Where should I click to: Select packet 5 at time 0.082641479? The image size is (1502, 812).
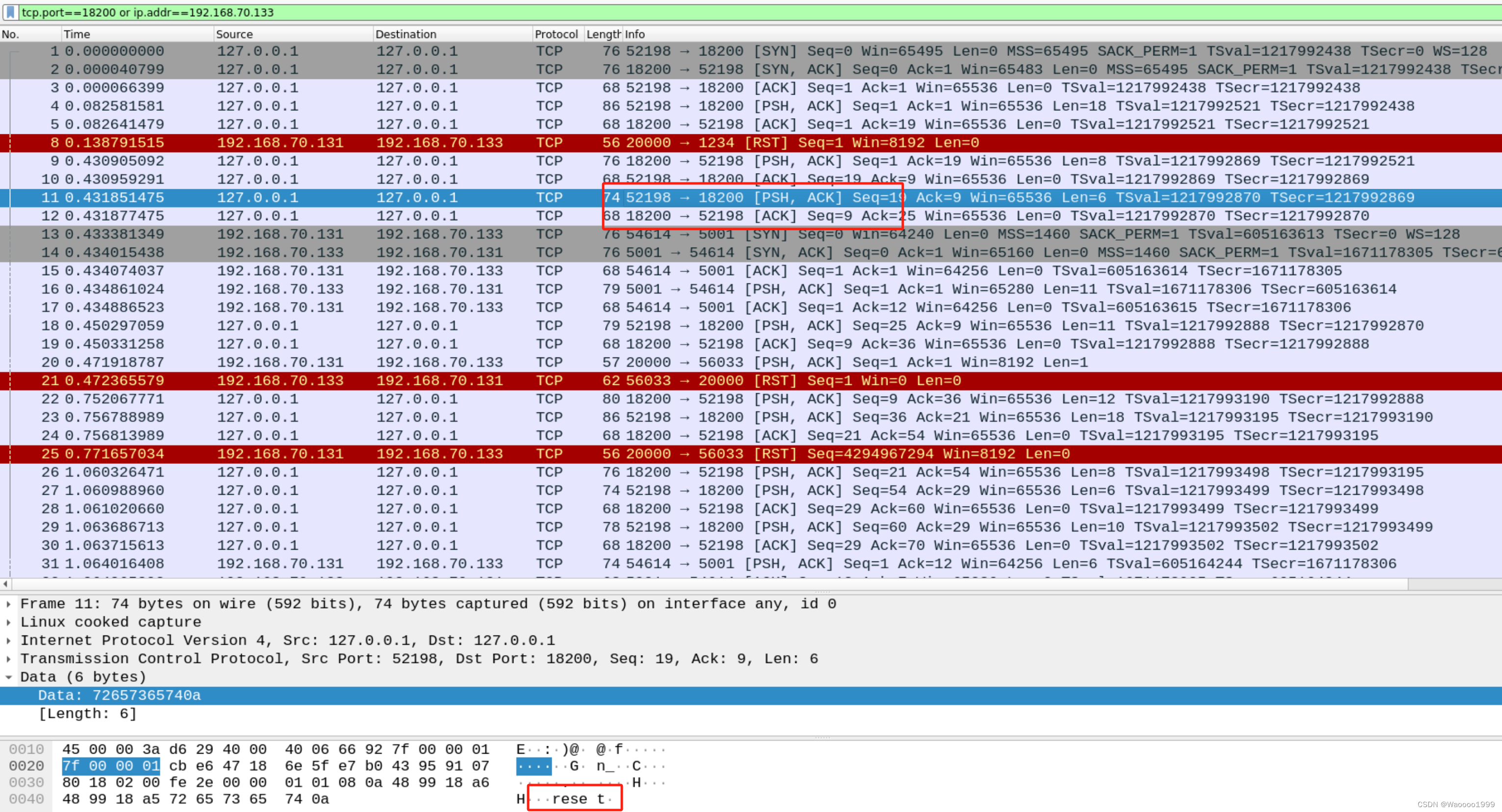click(751, 124)
